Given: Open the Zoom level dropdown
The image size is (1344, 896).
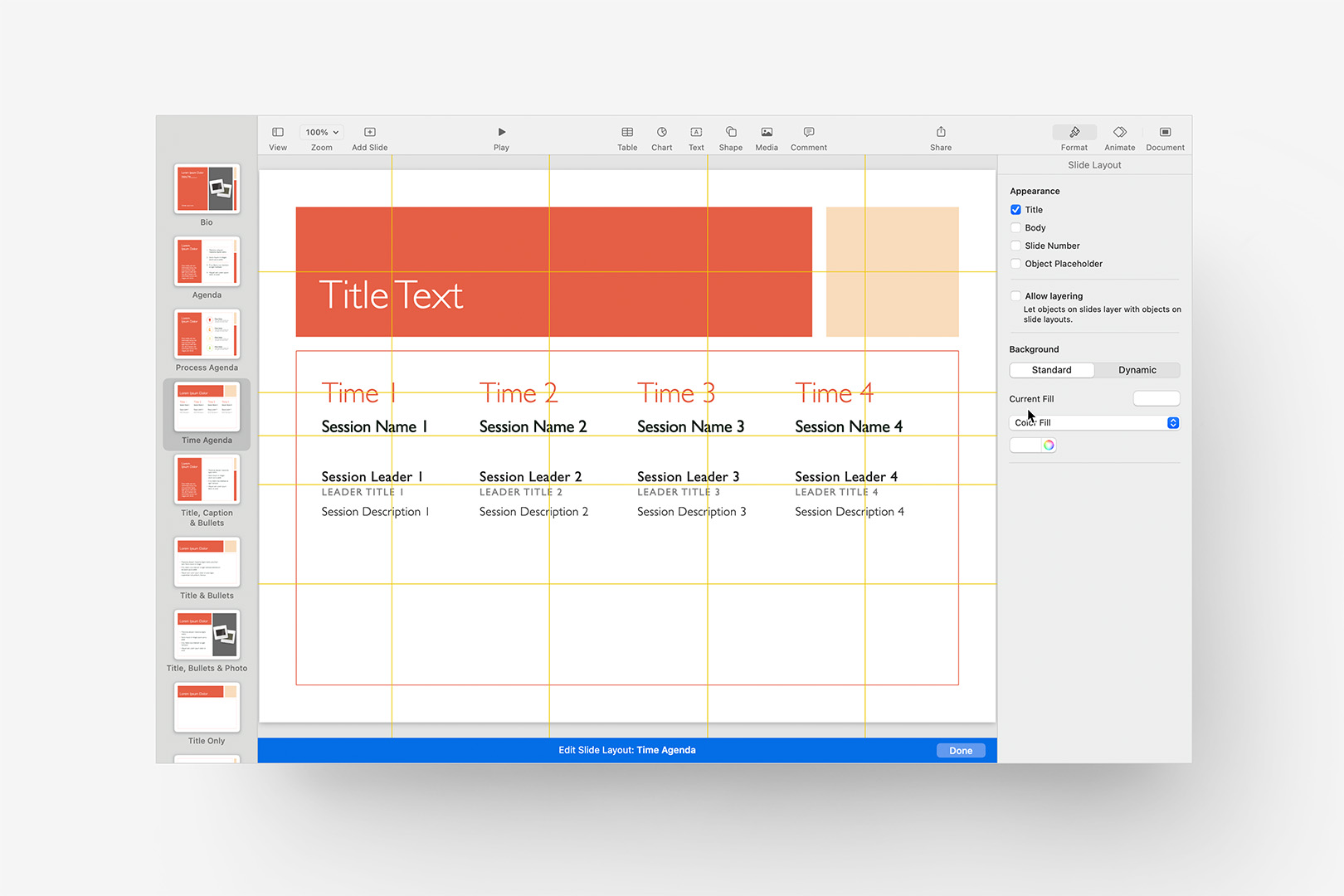Looking at the screenshot, I should (x=321, y=131).
